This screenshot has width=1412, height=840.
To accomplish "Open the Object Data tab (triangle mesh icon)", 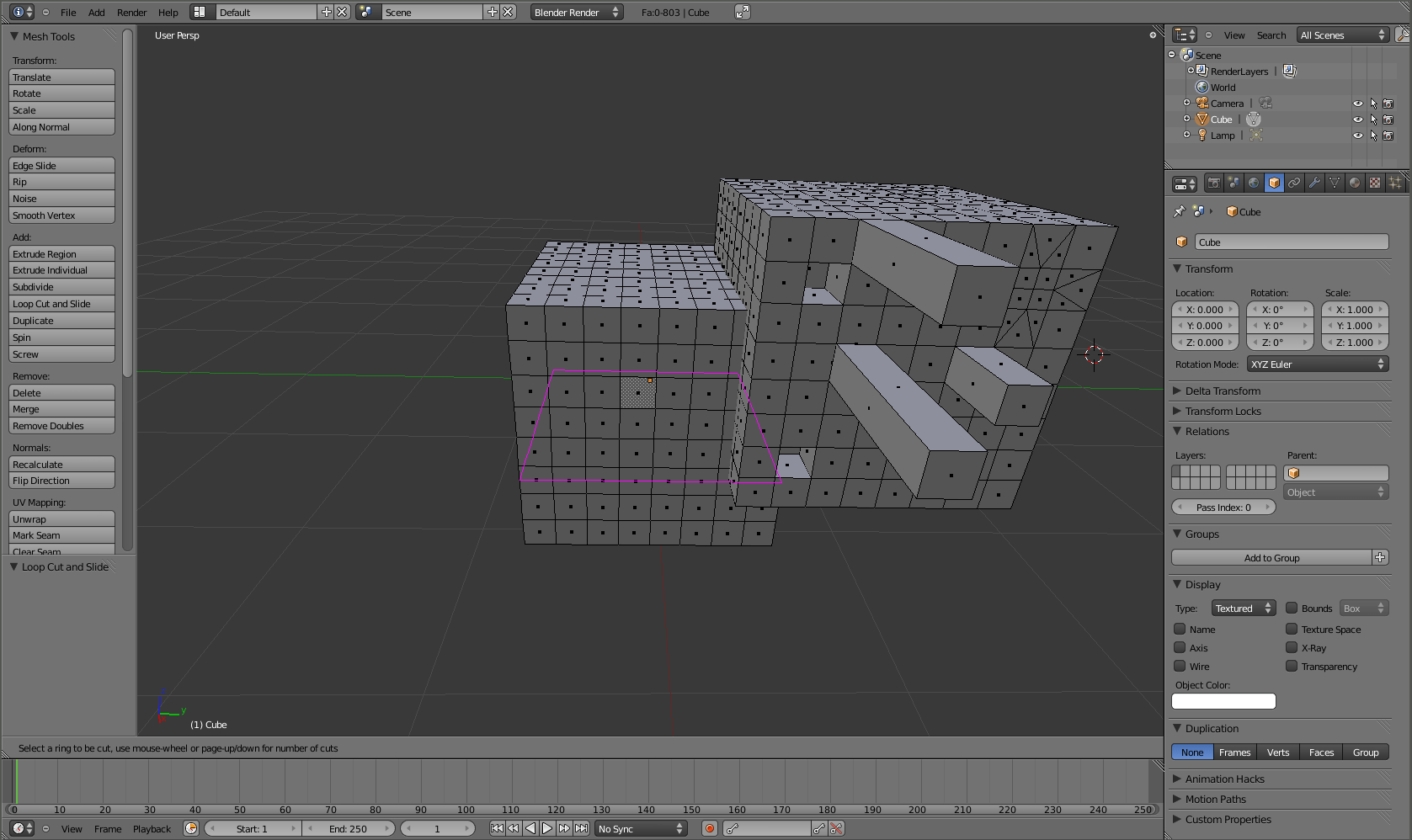I will pos(1335,183).
